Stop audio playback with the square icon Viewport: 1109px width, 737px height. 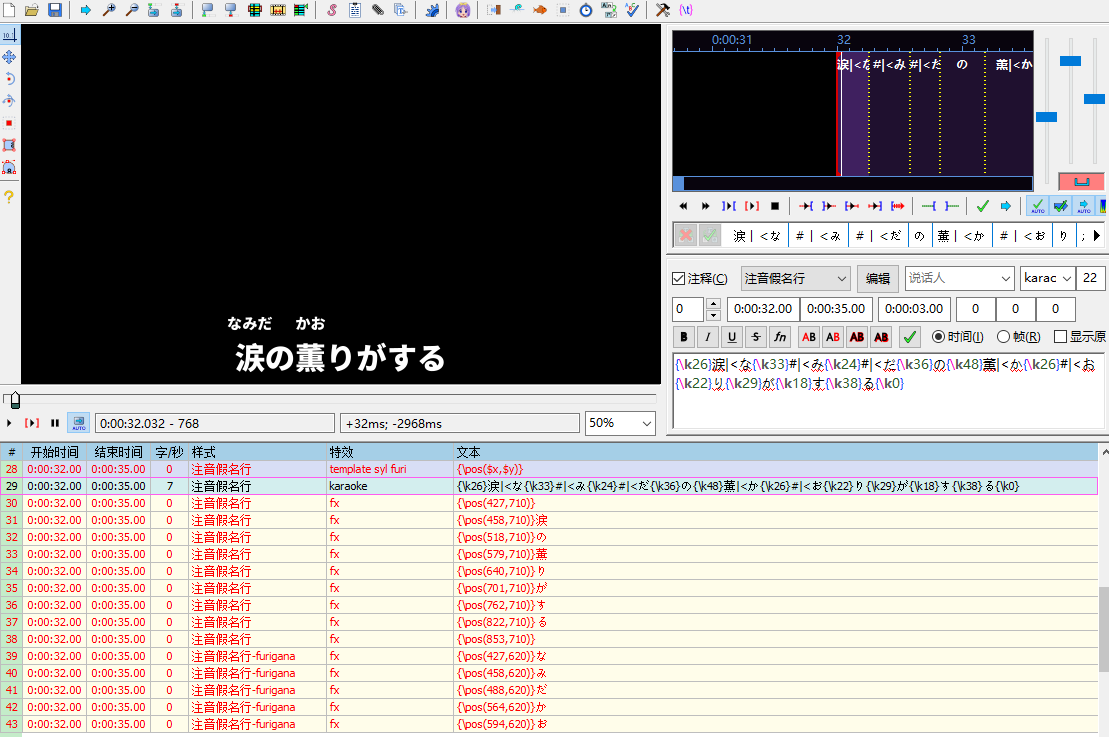[775, 206]
